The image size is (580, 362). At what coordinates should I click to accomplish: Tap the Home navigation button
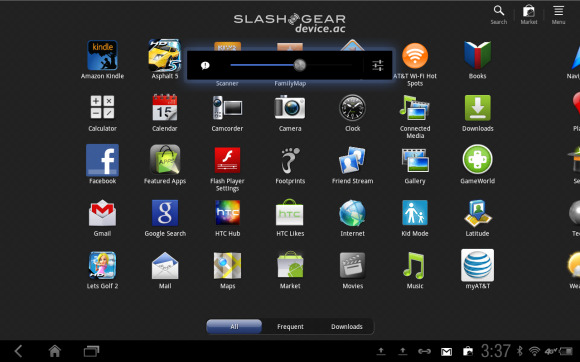click(x=55, y=351)
